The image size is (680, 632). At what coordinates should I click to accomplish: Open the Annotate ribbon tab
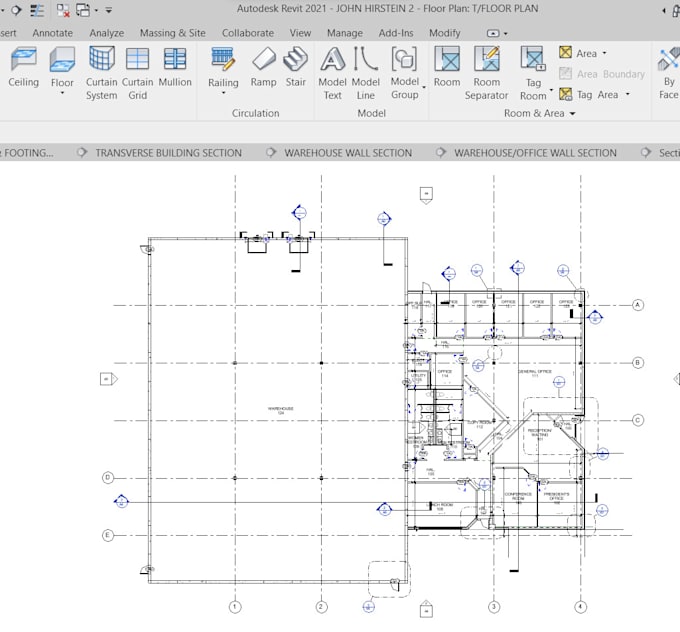pos(52,33)
